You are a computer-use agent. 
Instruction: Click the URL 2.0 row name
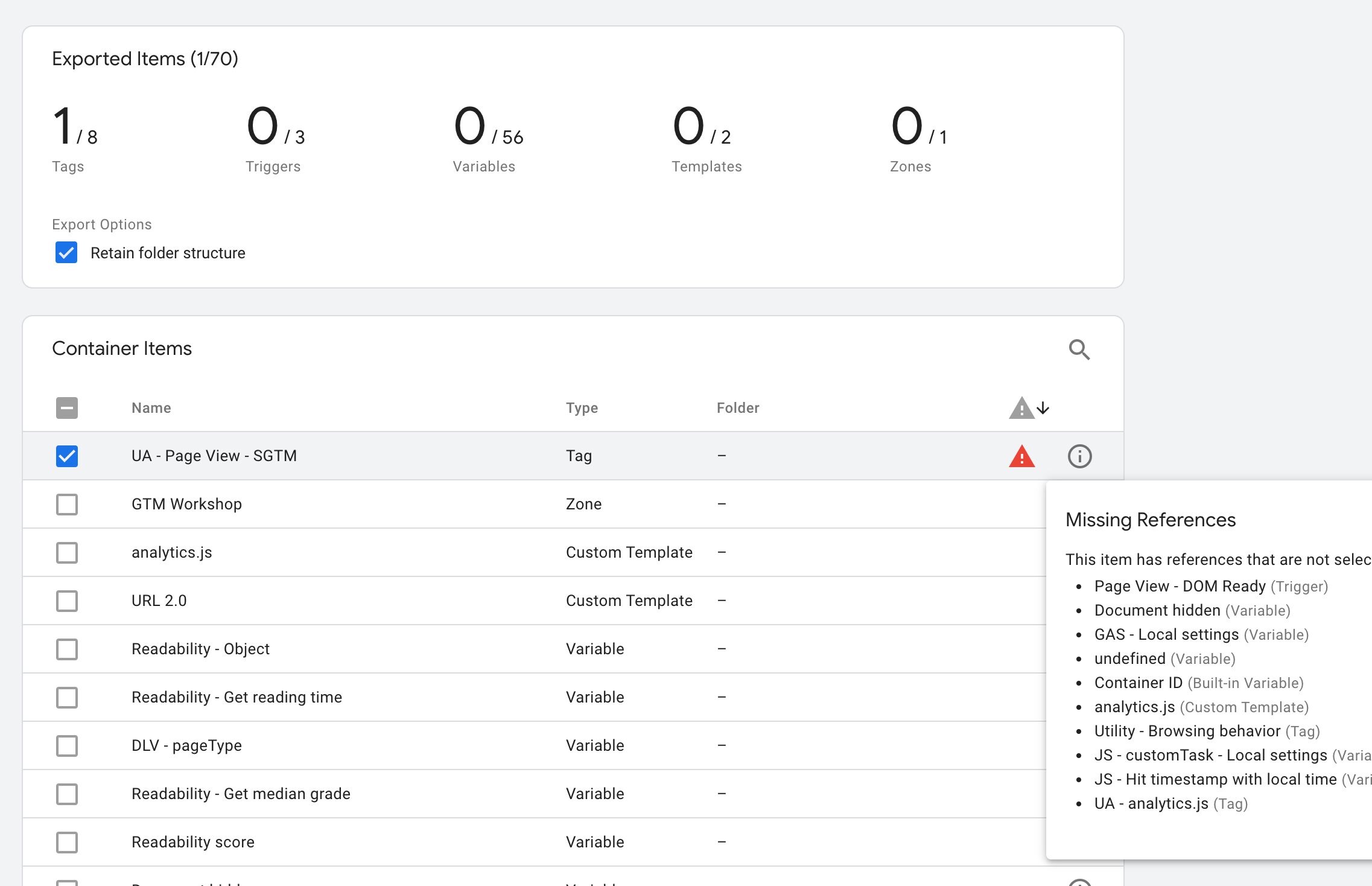[159, 601]
